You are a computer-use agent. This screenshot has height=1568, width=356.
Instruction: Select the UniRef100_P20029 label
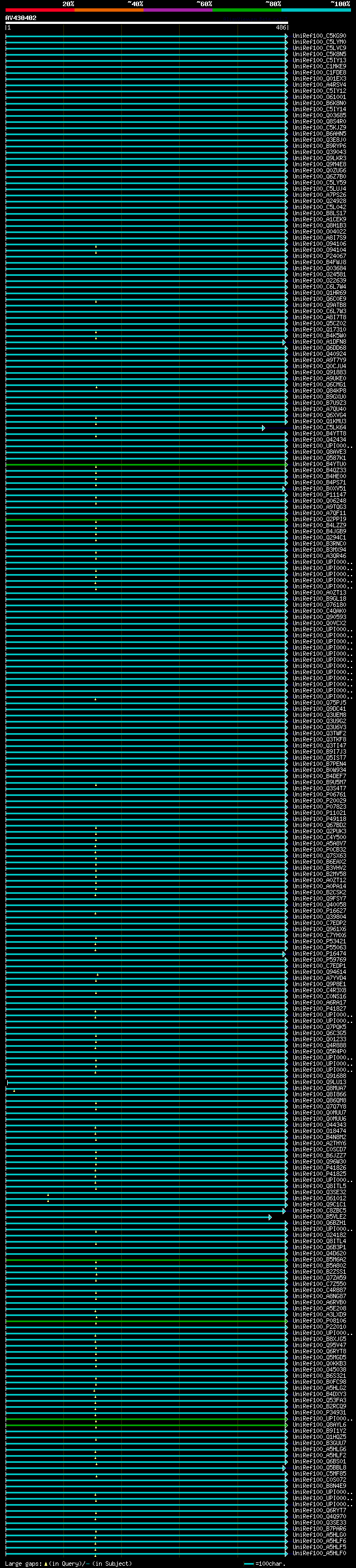coord(319,800)
